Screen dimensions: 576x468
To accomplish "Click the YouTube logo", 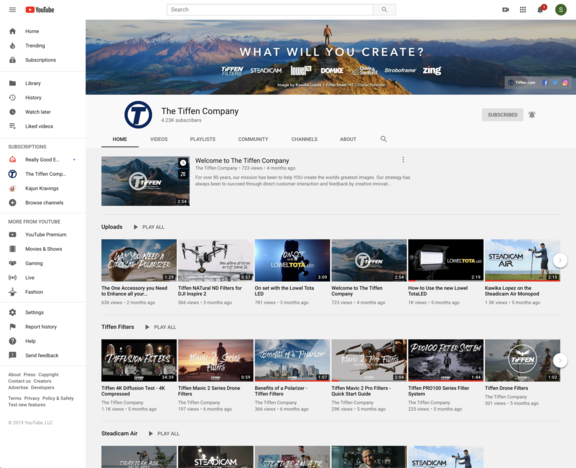I will click(x=40, y=10).
